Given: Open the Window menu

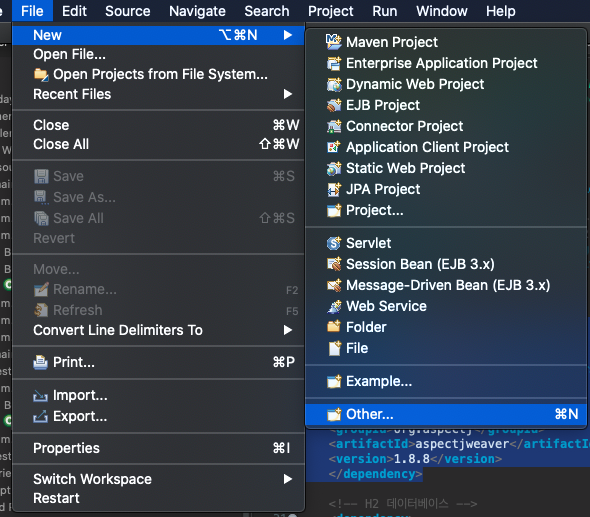Looking at the screenshot, I should pos(442,11).
